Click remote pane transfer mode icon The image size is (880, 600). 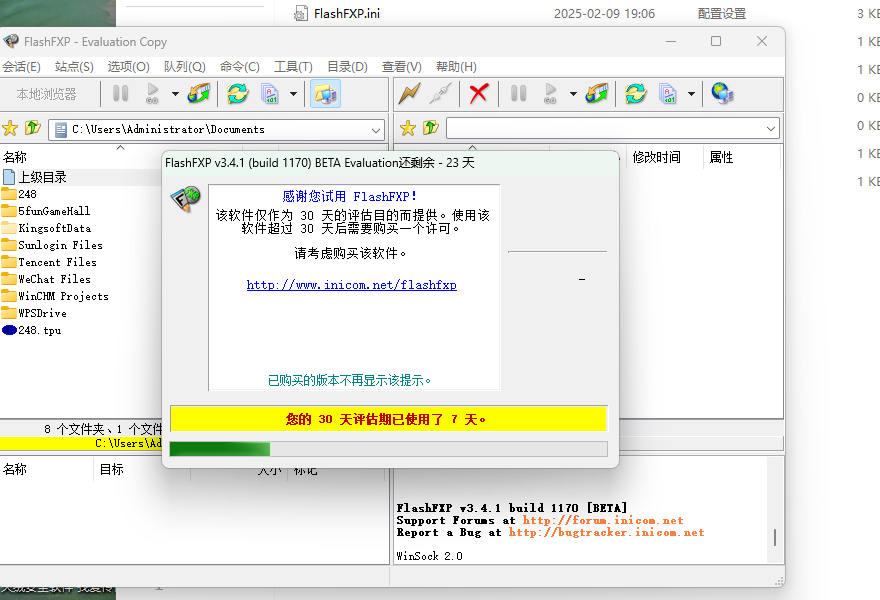668,93
